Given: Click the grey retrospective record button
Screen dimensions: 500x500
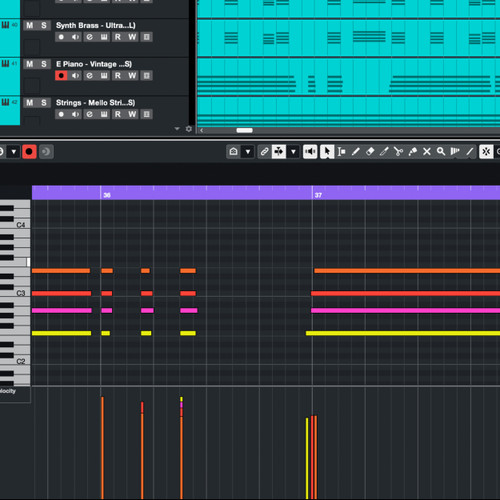Looking at the screenshot, I should click(x=46, y=152).
